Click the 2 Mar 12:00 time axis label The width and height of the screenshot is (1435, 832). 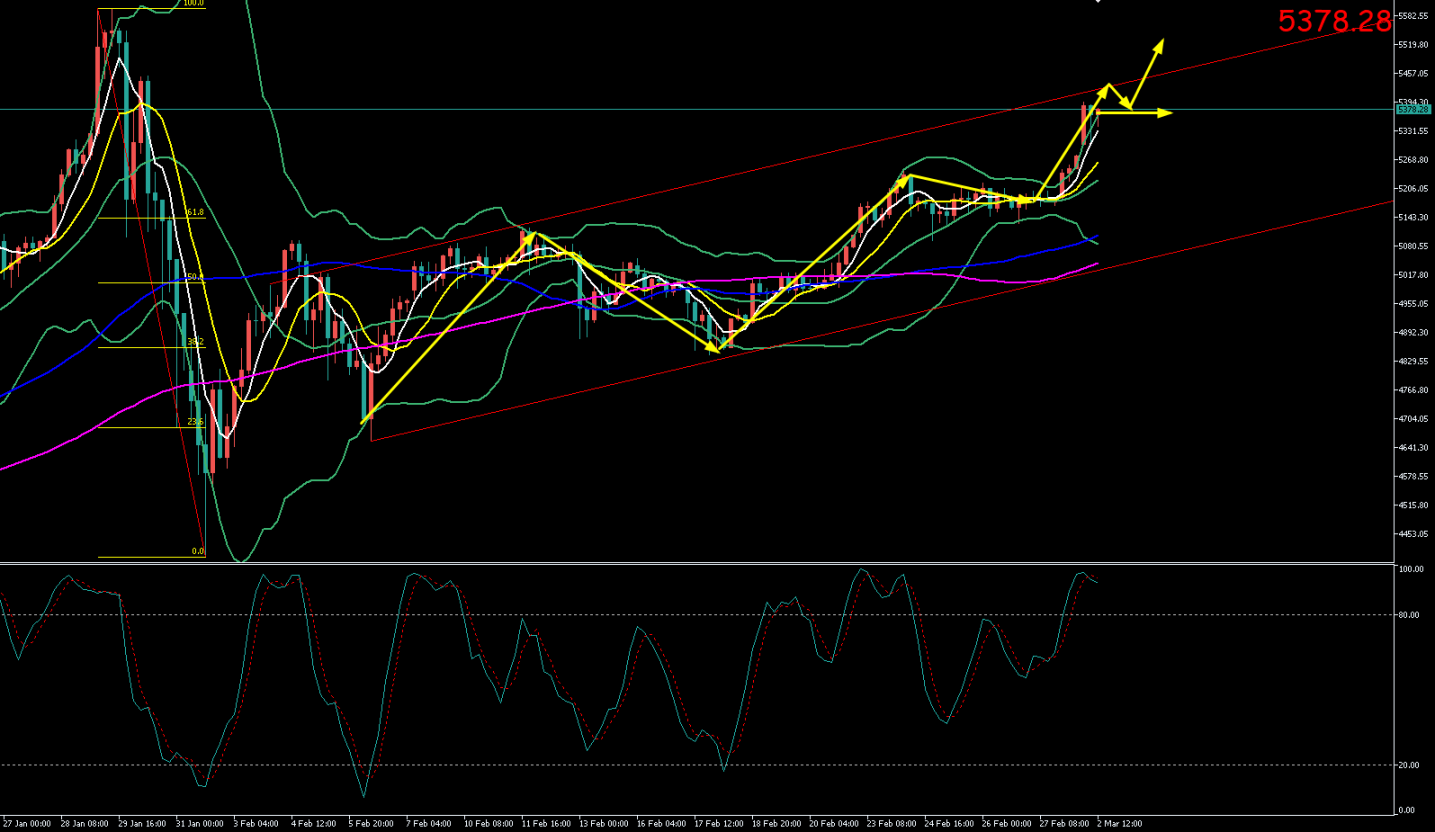click(1120, 824)
